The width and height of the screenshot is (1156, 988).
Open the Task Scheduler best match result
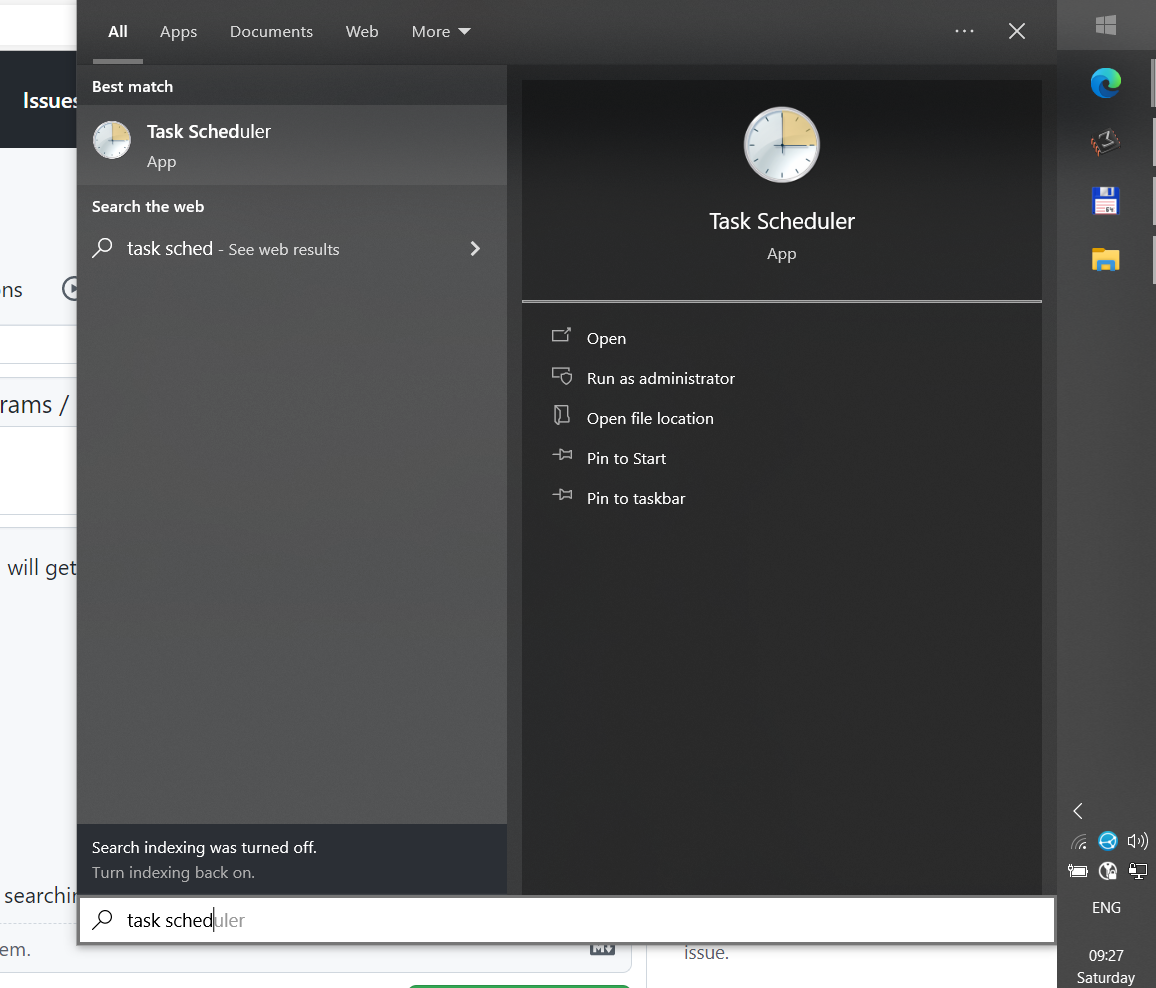click(x=291, y=145)
